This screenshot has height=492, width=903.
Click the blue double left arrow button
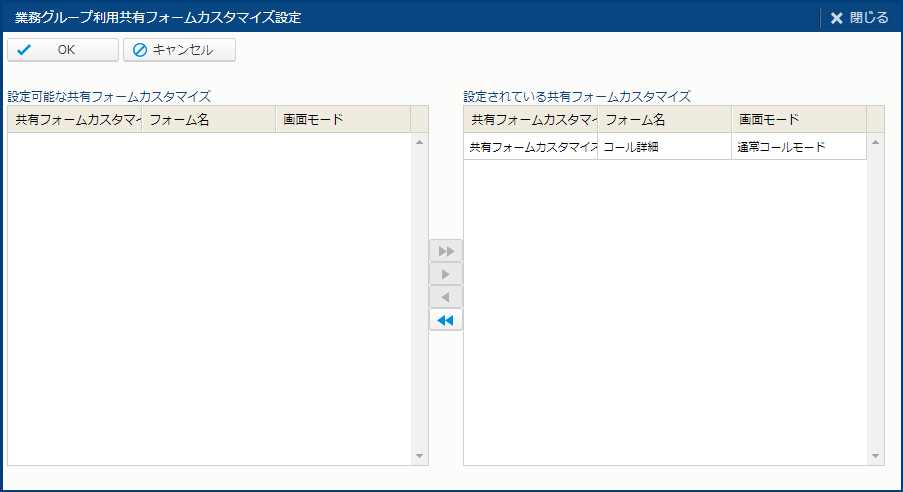(446, 321)
